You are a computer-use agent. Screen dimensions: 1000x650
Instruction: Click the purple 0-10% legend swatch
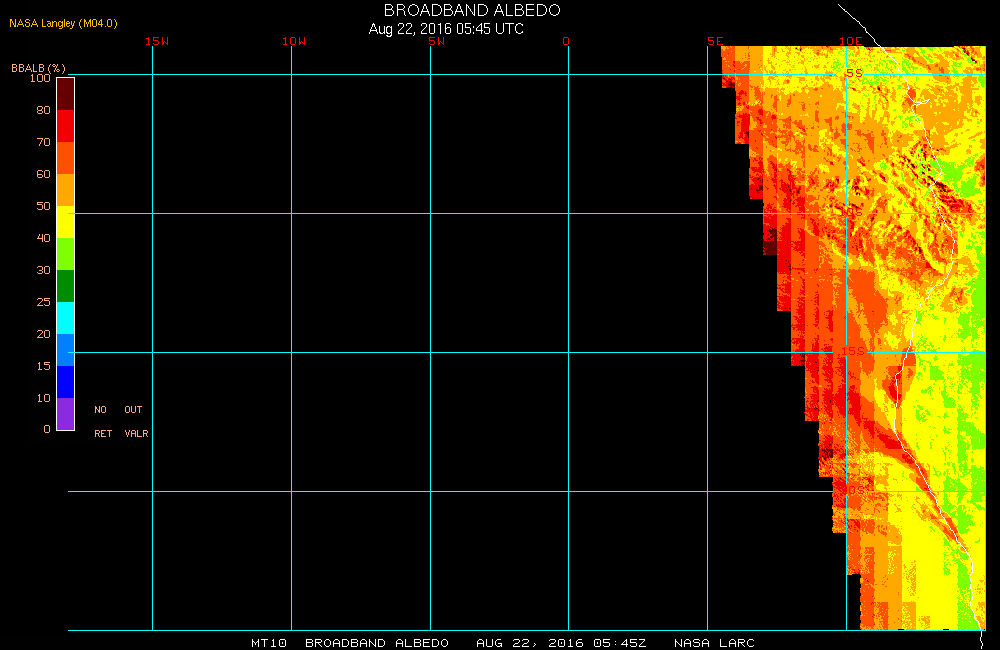click(65, 414)
